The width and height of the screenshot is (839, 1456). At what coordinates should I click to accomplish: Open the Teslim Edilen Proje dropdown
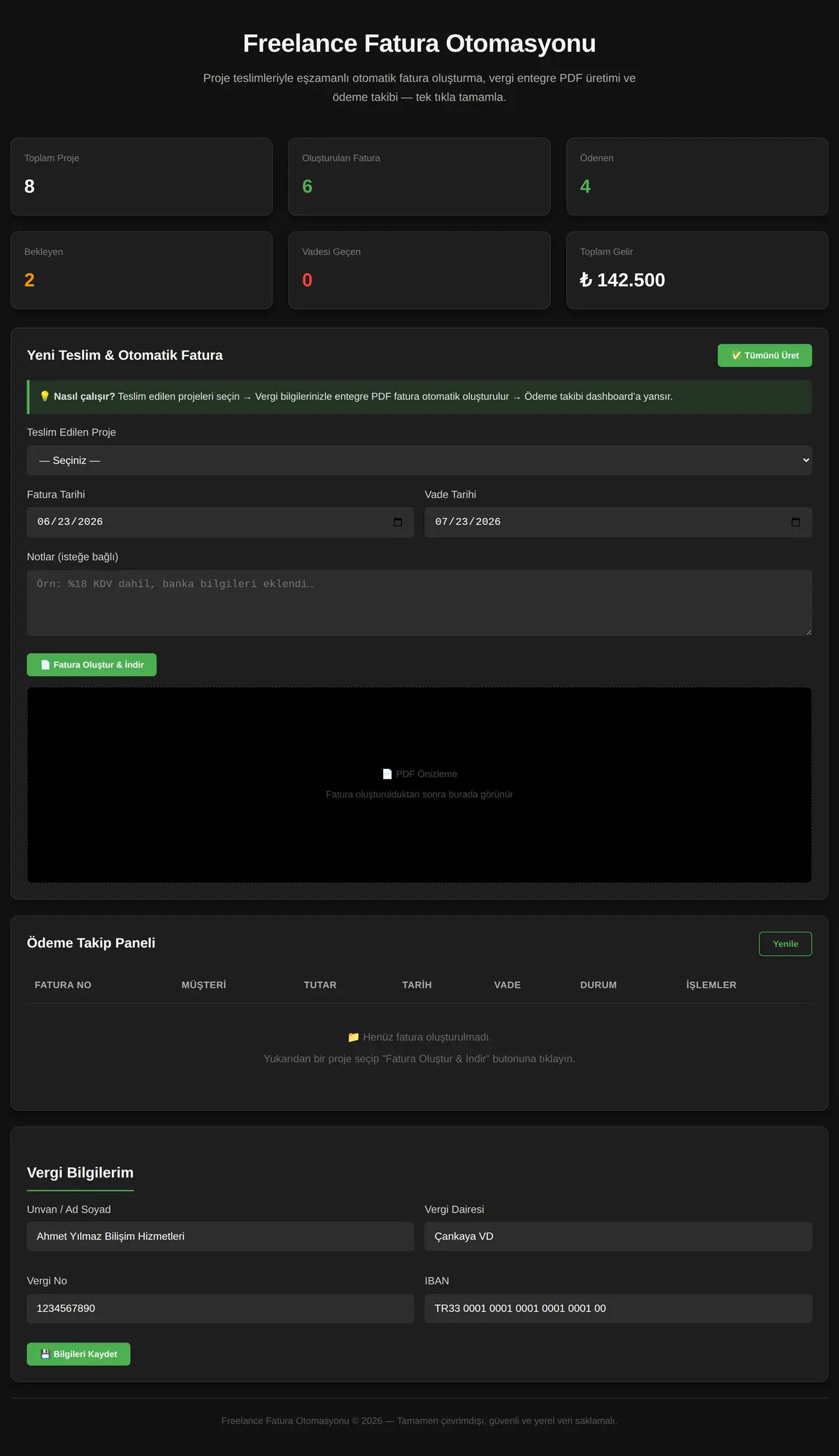coord(419,460)
